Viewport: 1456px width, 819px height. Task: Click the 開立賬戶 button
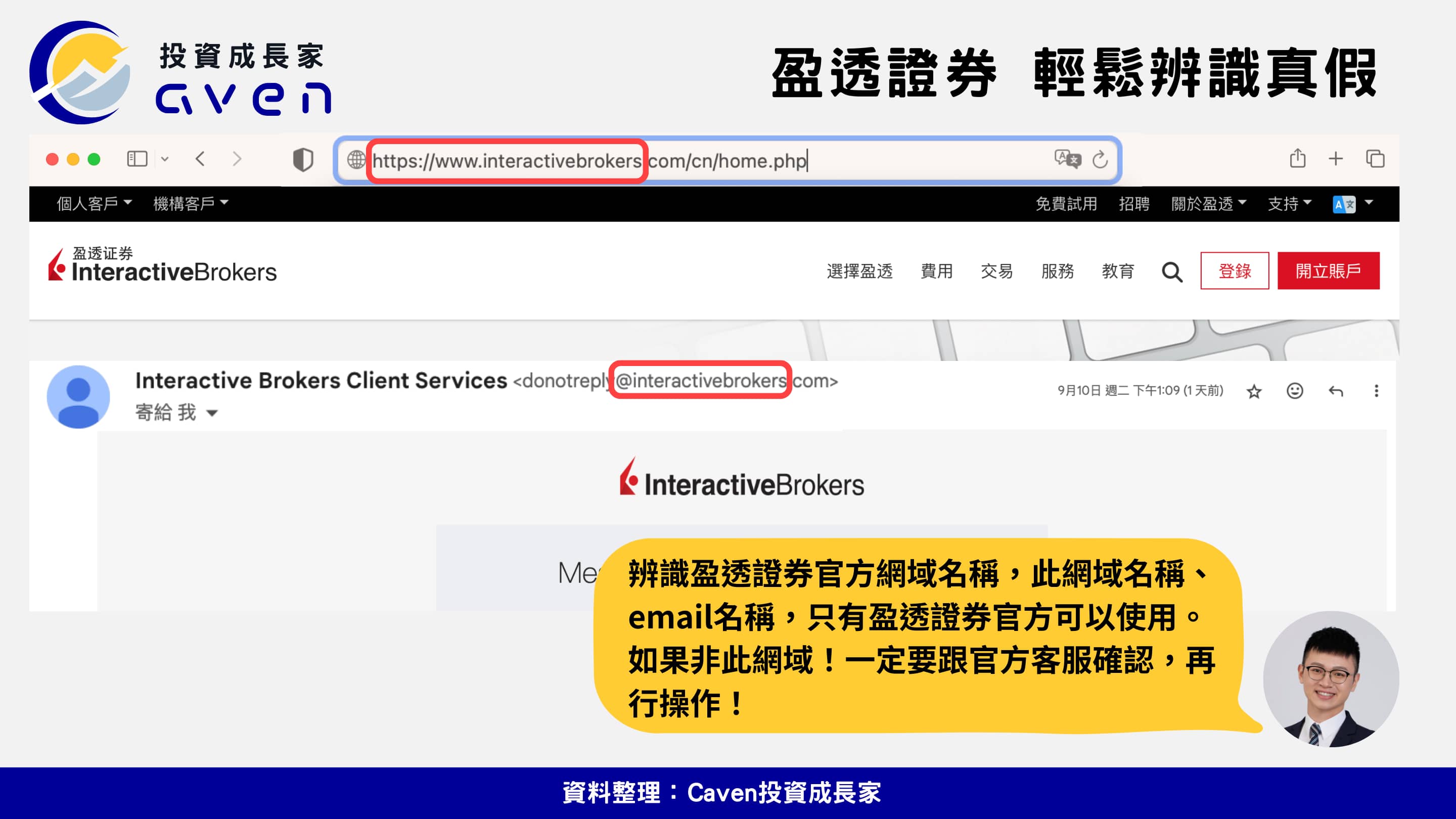click(x=1328, y=271)
